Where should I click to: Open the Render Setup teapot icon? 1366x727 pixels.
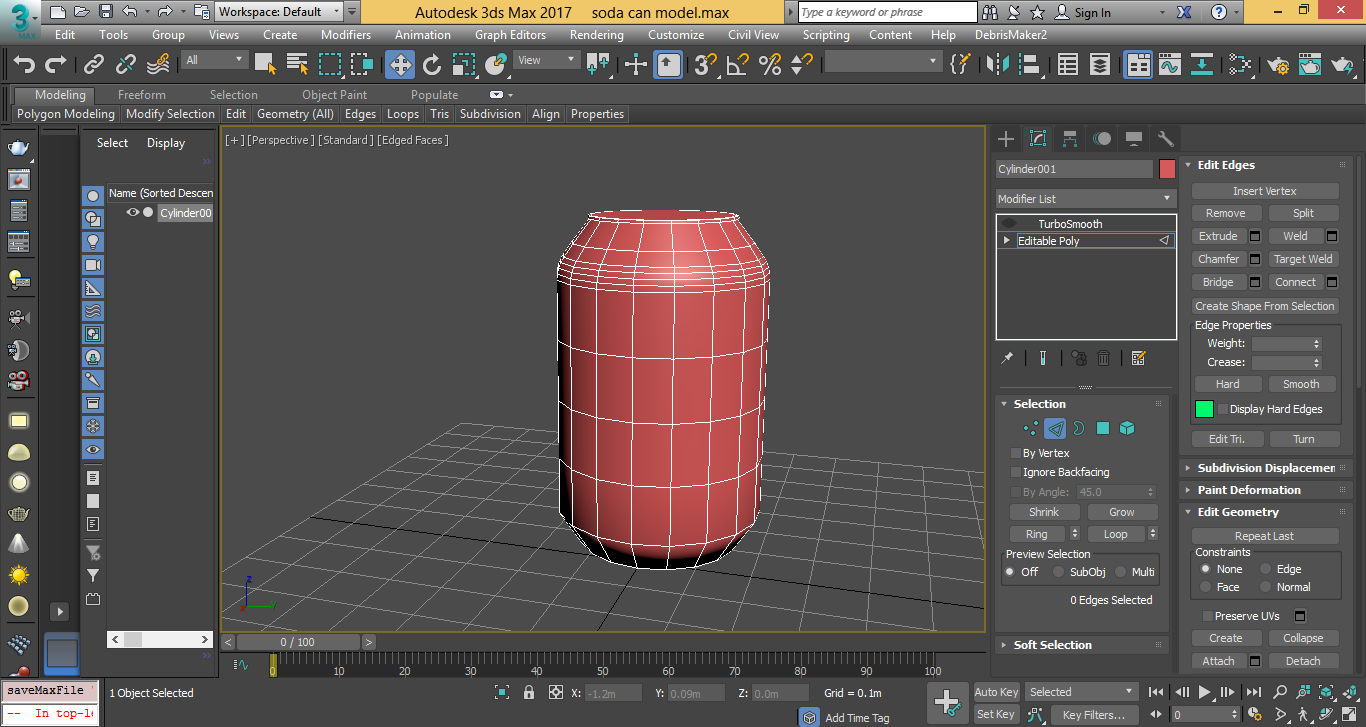(1278, 64)
